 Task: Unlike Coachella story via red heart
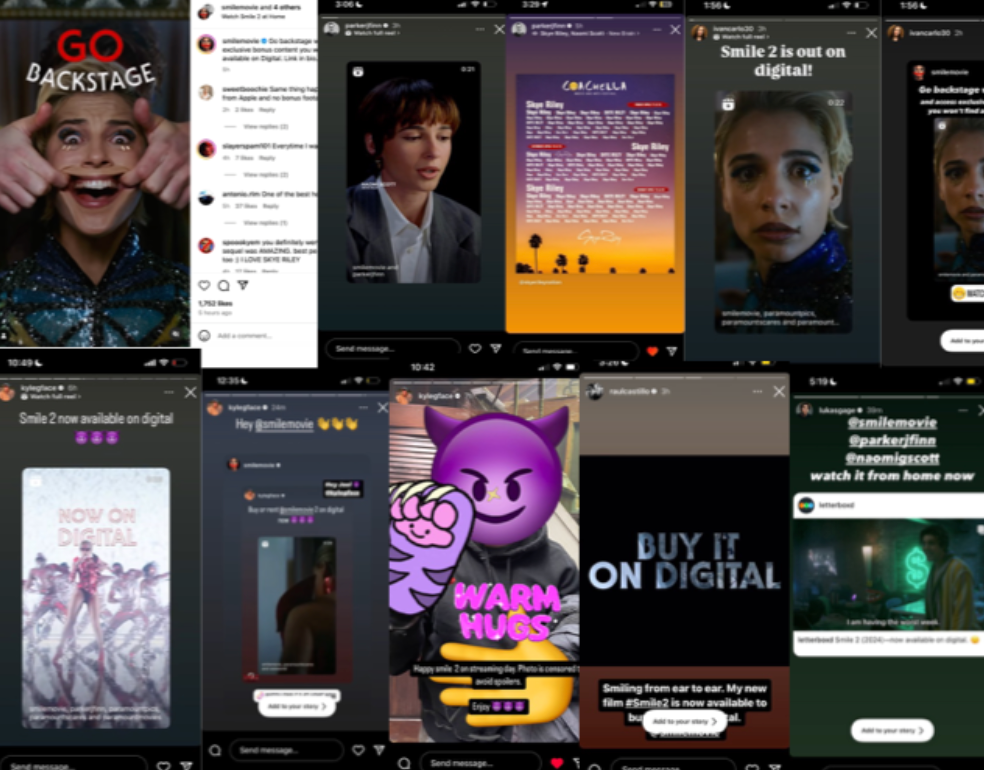pyautogui.click(x=653, y=351)
